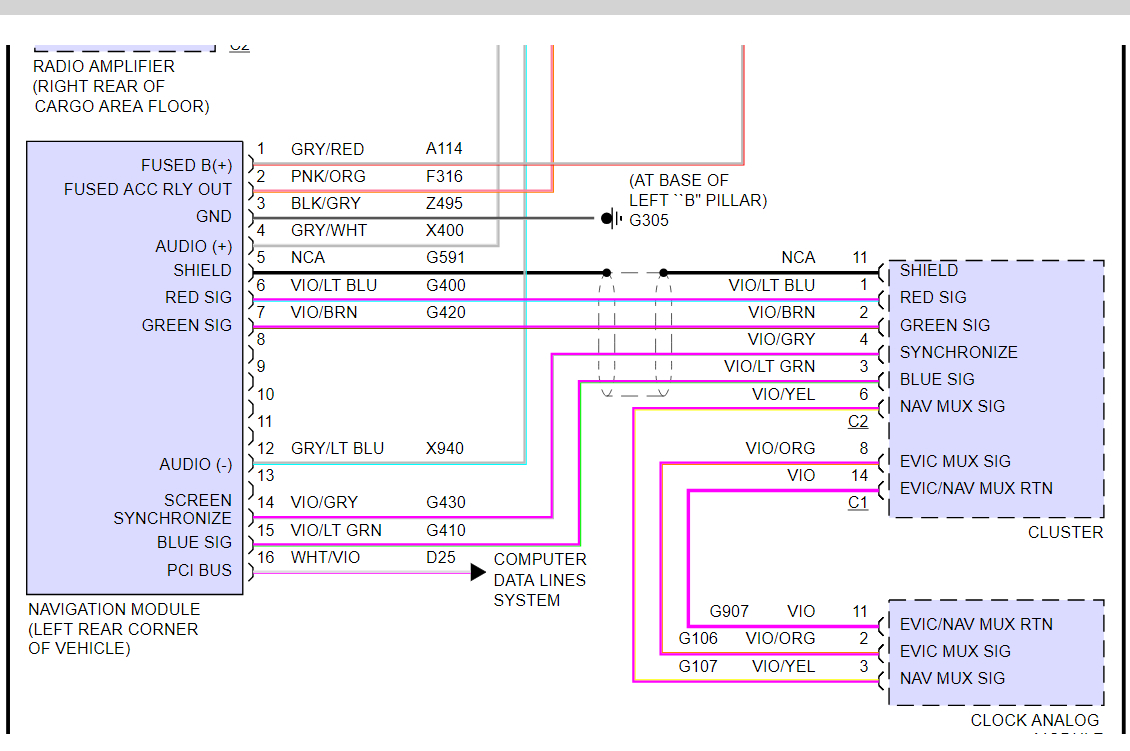Image resolution: width=1130 pixels, height=751 pixels.
Task: Click the Radio Amplifier location label
Action: (121, 86)
